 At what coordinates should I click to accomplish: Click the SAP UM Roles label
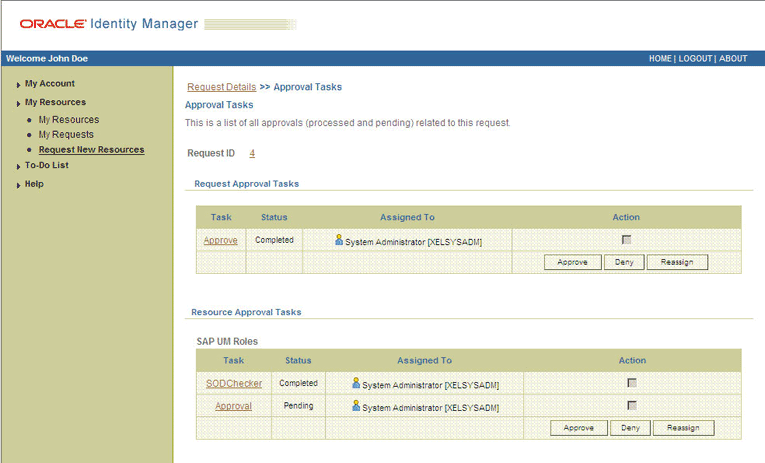click(227, 342)
